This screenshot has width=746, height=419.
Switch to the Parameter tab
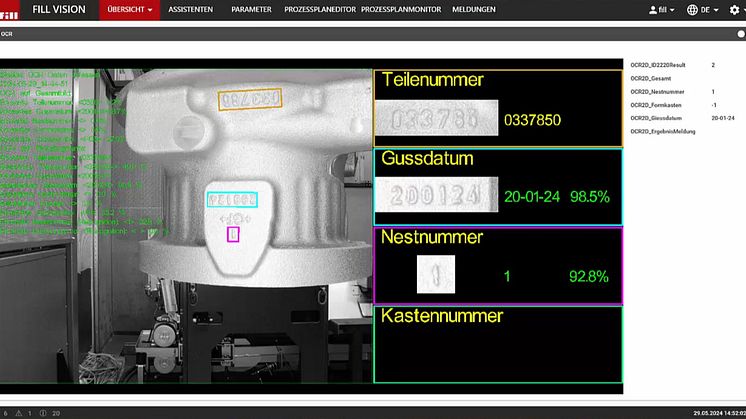(x=251, y=9)
